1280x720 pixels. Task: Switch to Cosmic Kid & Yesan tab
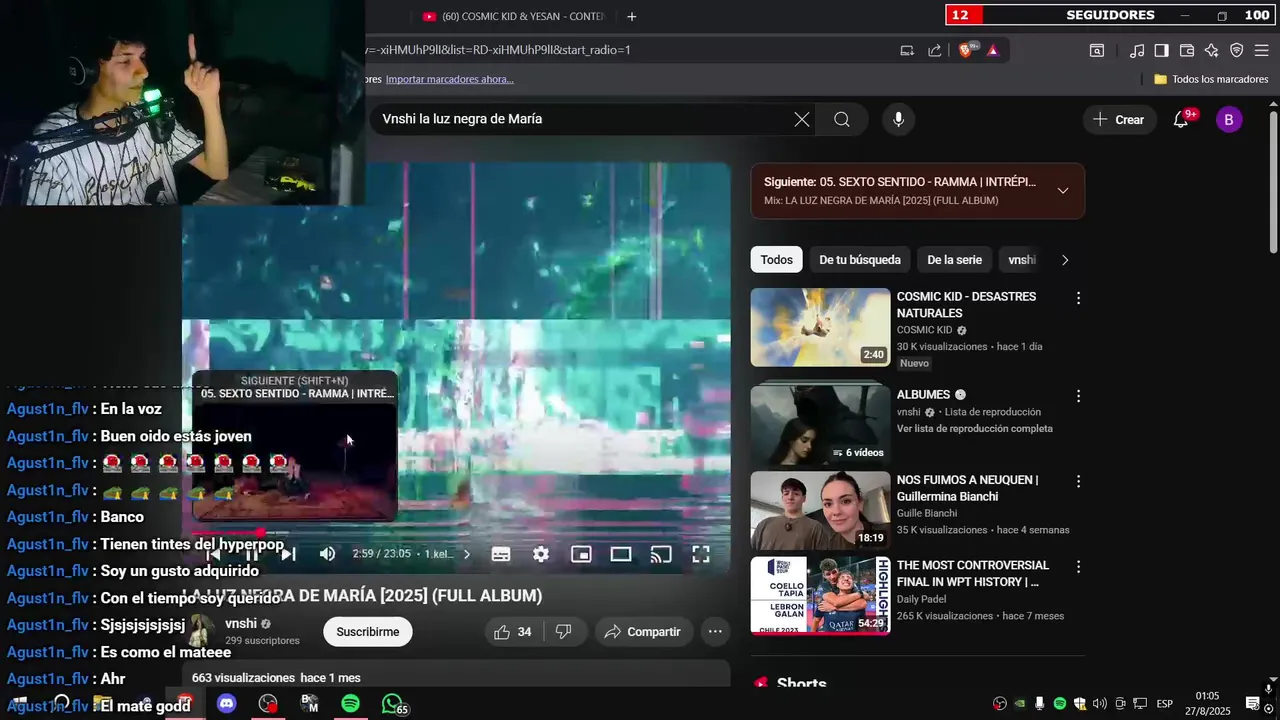[x=515, y=16]
